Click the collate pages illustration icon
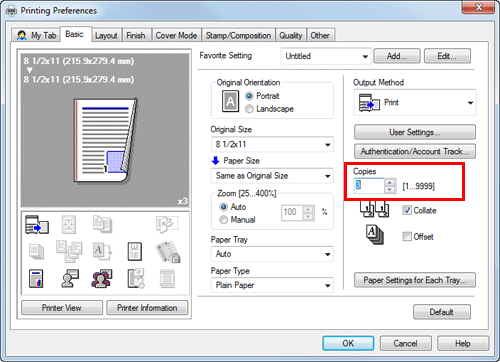 tap(375, 209)
